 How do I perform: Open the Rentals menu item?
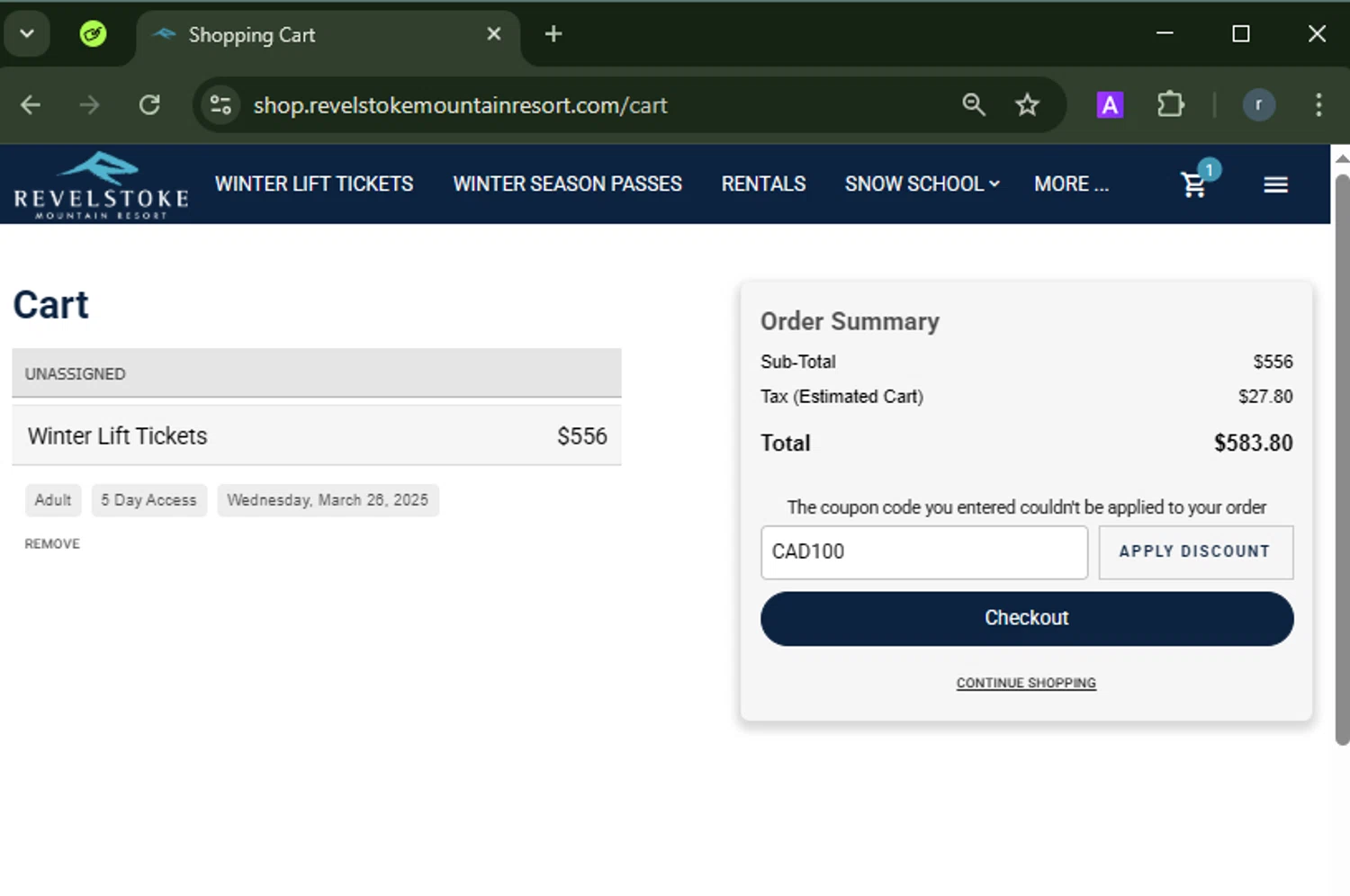click(763, 184)
